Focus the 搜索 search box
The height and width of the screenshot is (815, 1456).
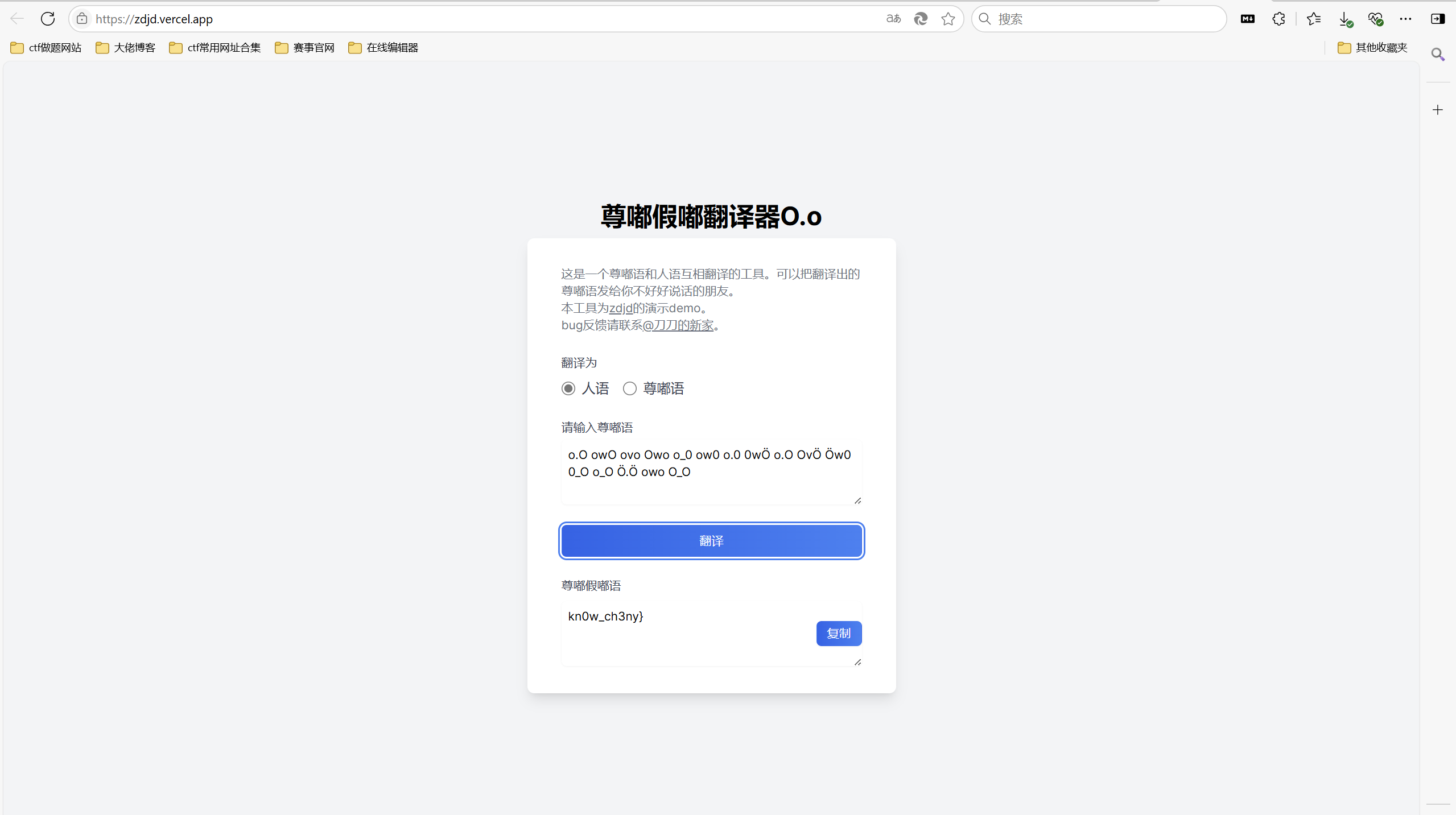click(x=1099, y=19)
